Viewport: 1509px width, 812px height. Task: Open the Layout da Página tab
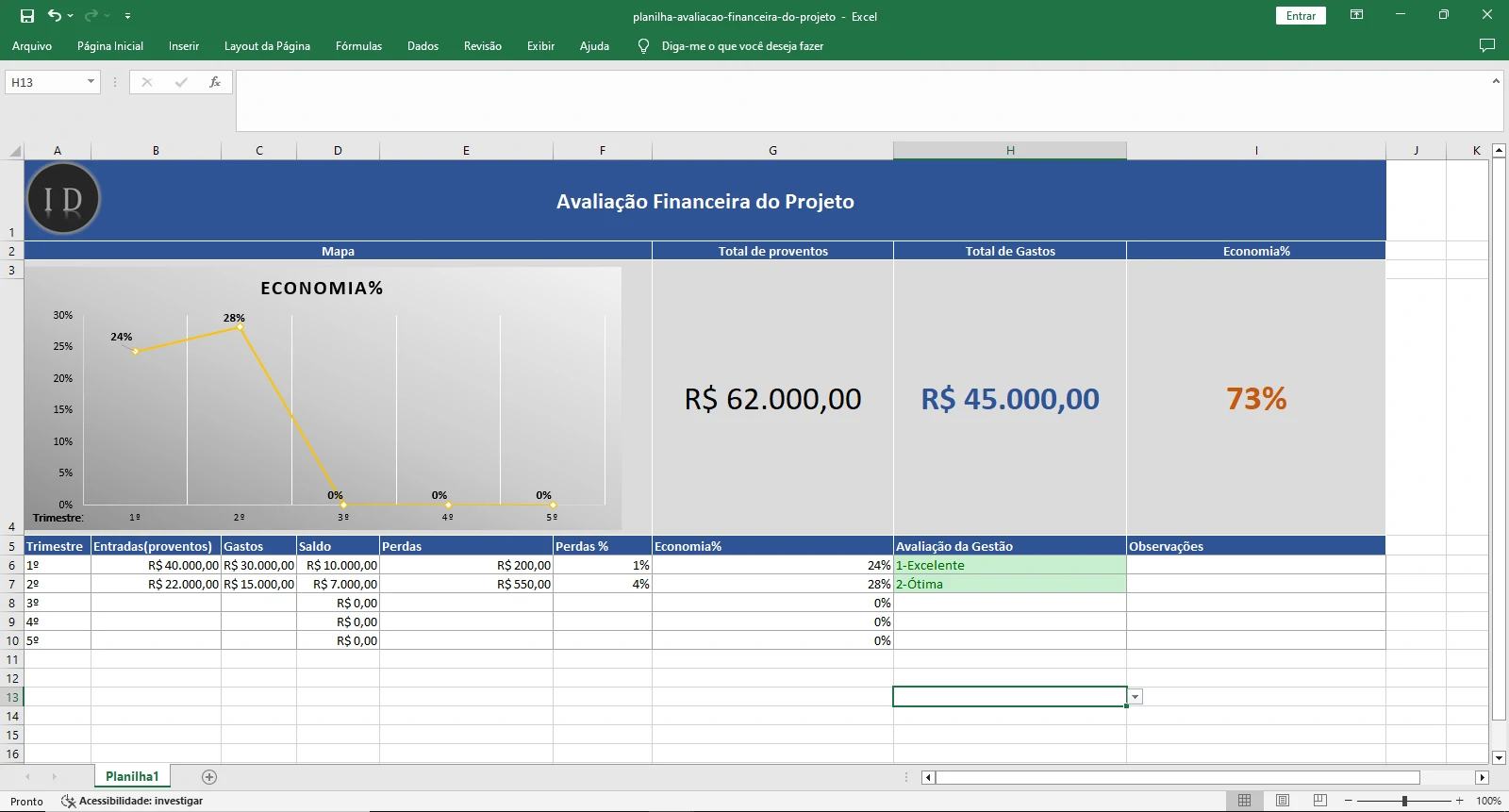tap(267, 46)
